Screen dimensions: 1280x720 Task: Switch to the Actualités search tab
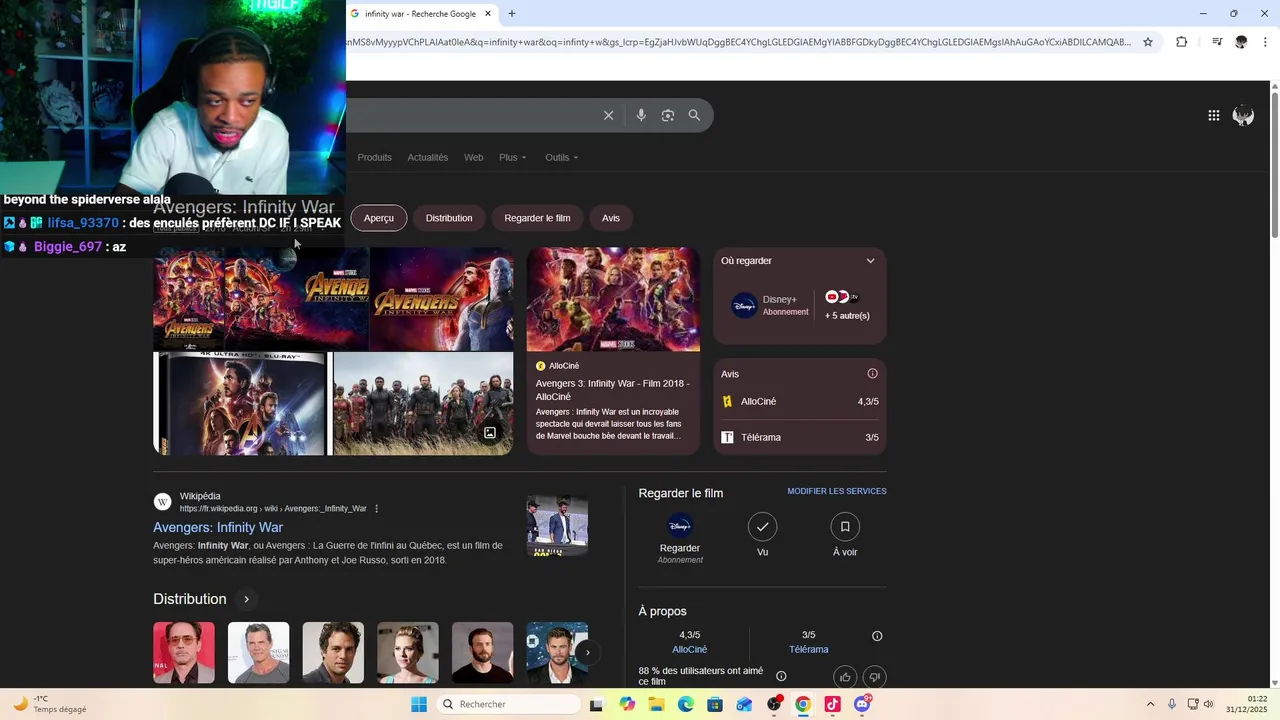[428, 158]
